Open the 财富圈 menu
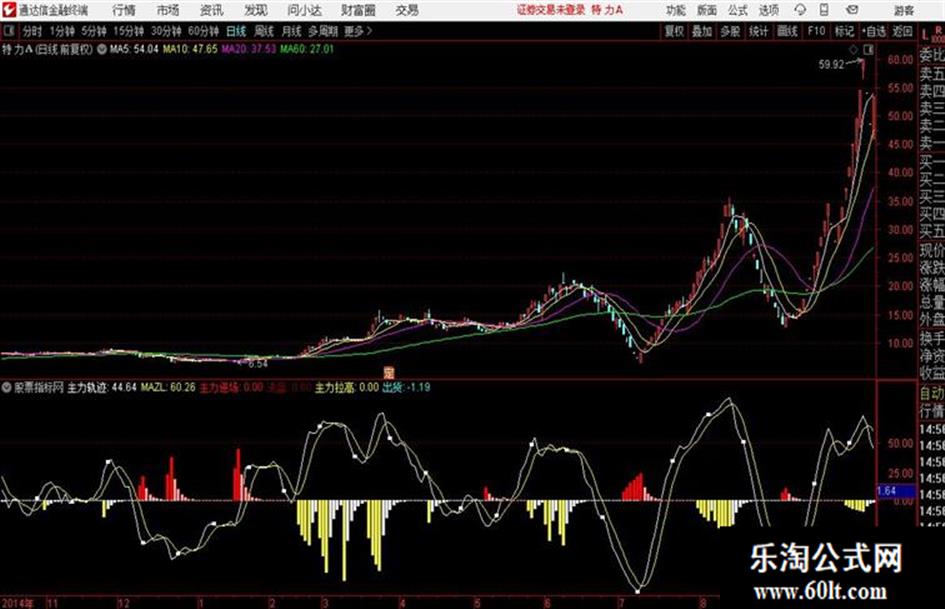Screen dimensions: 945x609 point(358,10)
